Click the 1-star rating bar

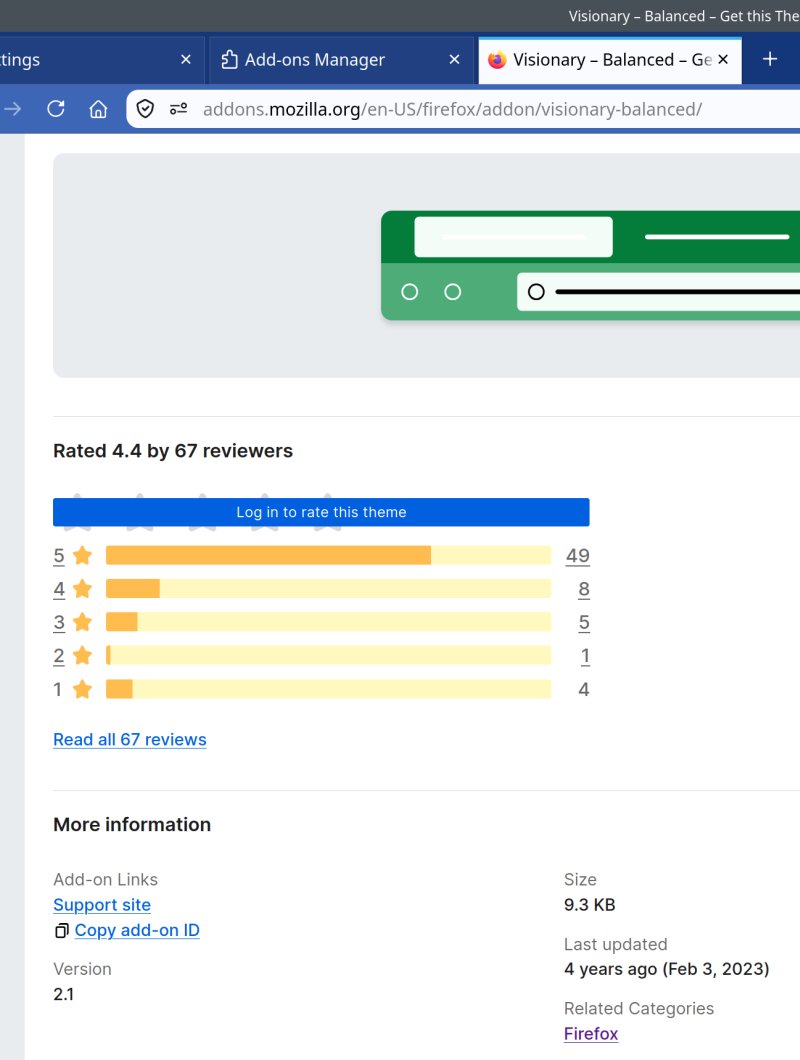coord(329,690)
